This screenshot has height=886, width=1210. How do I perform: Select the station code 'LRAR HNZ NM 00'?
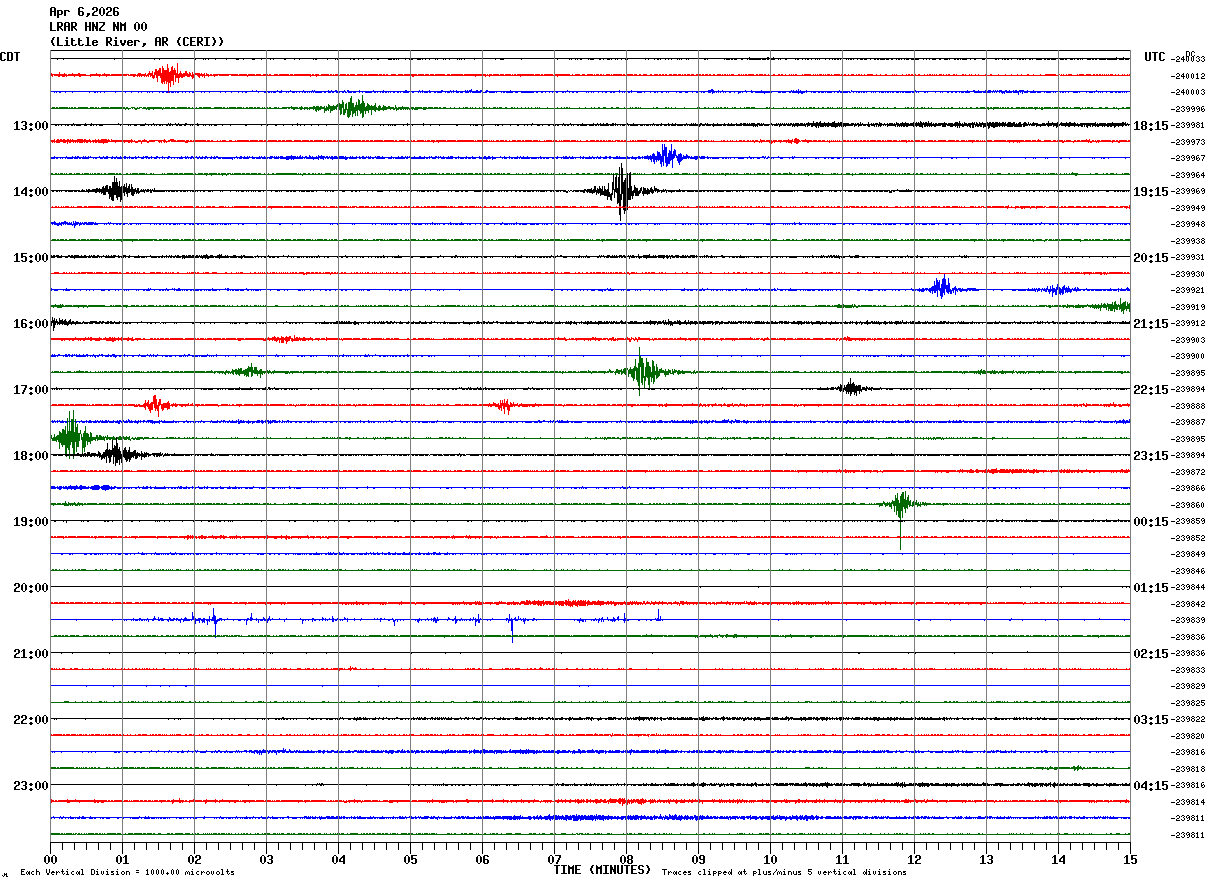tap(98, 27)
